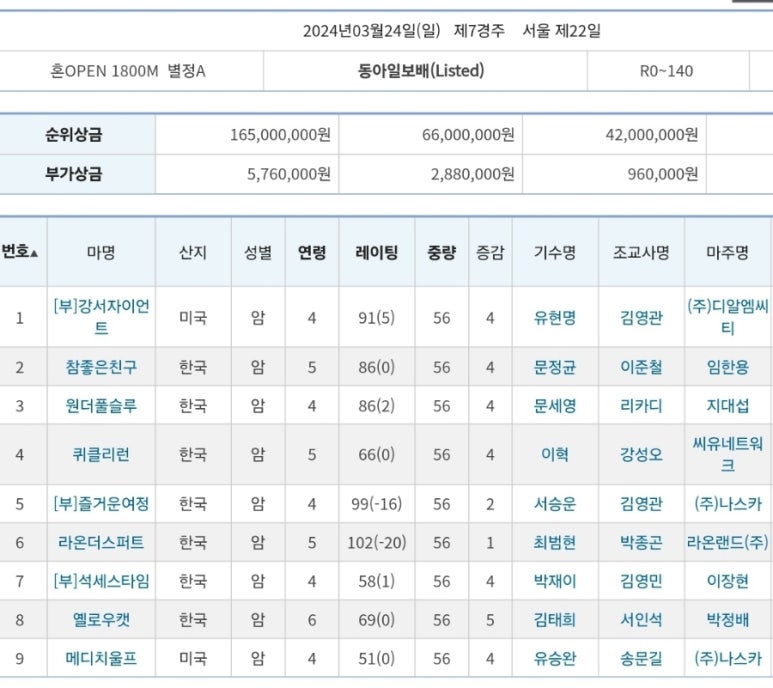The width and height of the screenshot is (773, 688).
Task: Open jockey 문정균 profile
Action: (555, 367)
